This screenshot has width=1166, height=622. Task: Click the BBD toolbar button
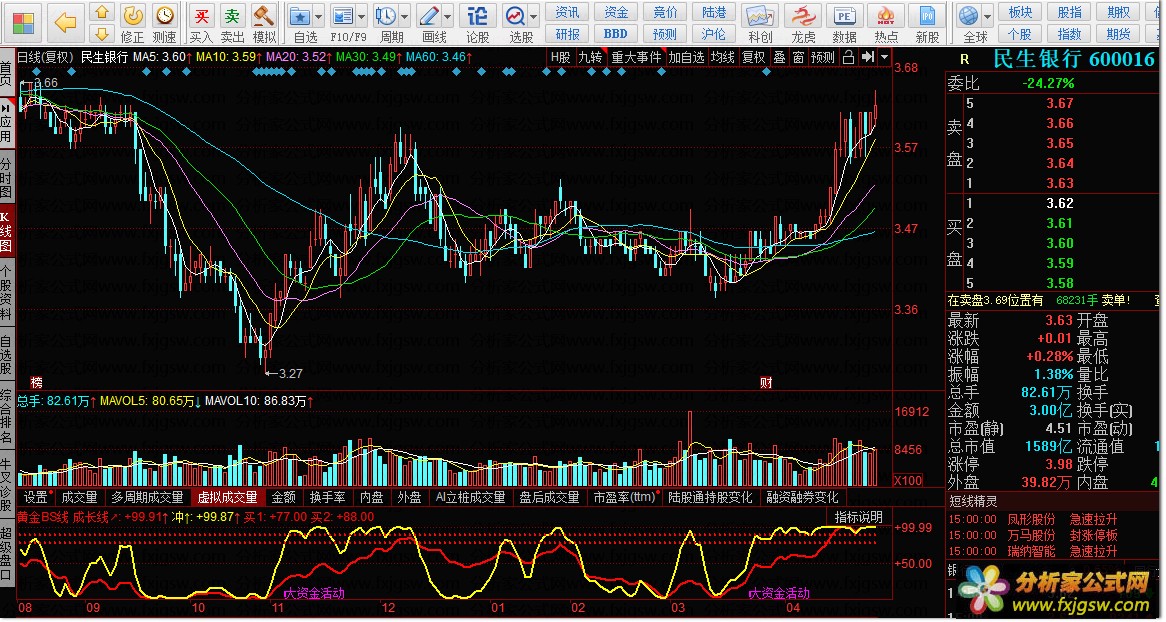click(616, 33)
